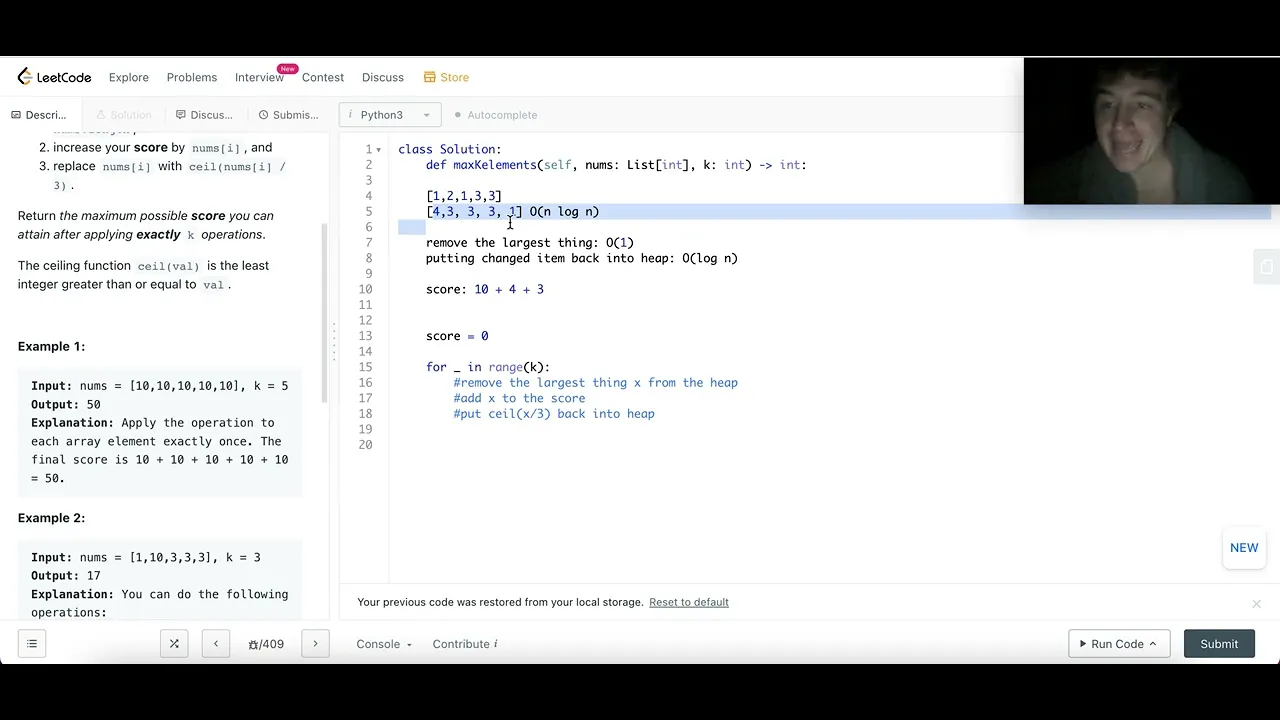Open the problem list icon

pos(32,644)
